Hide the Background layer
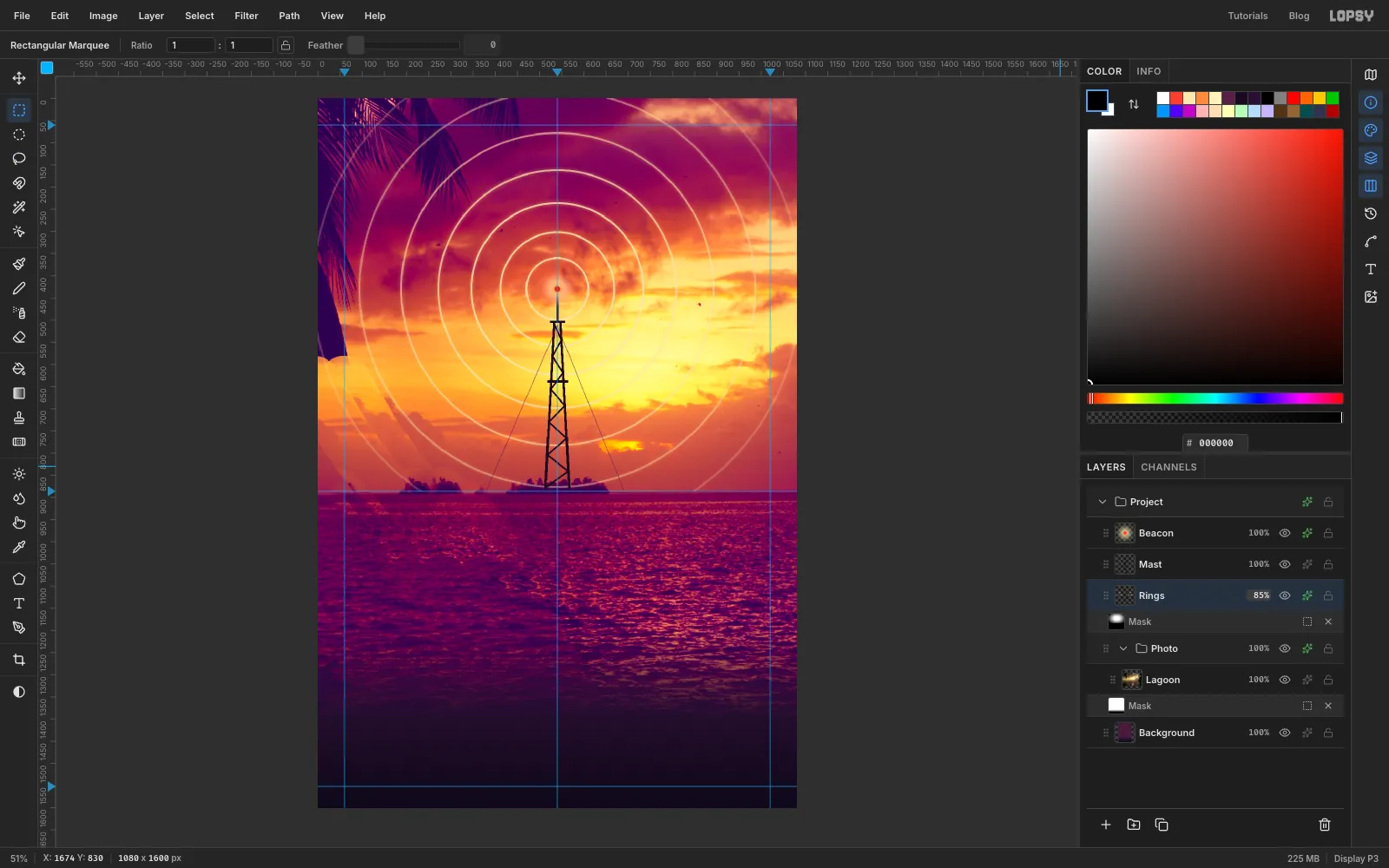1389x868 pixels. [1285, 733]
